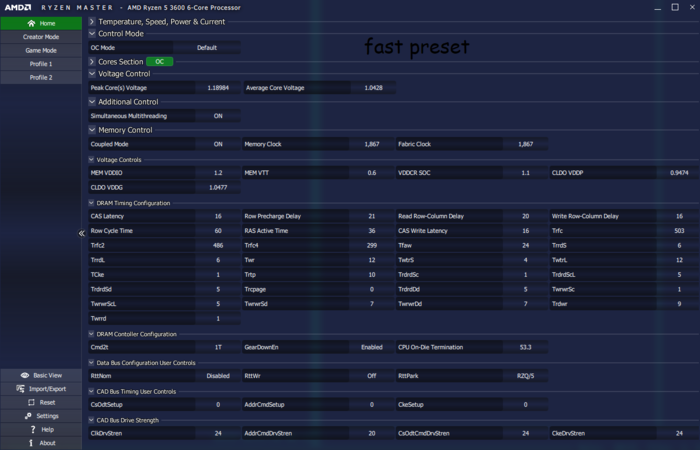Expand the Cores Section

coord(92,62)
